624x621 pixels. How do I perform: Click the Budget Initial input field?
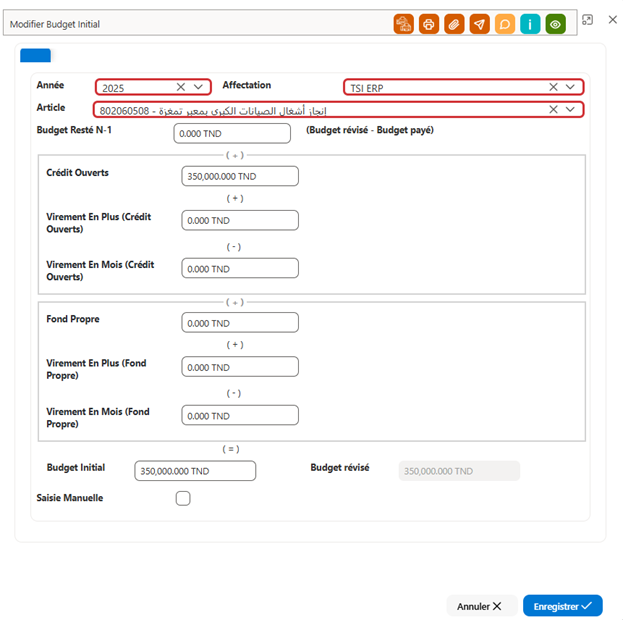[195, 471]
